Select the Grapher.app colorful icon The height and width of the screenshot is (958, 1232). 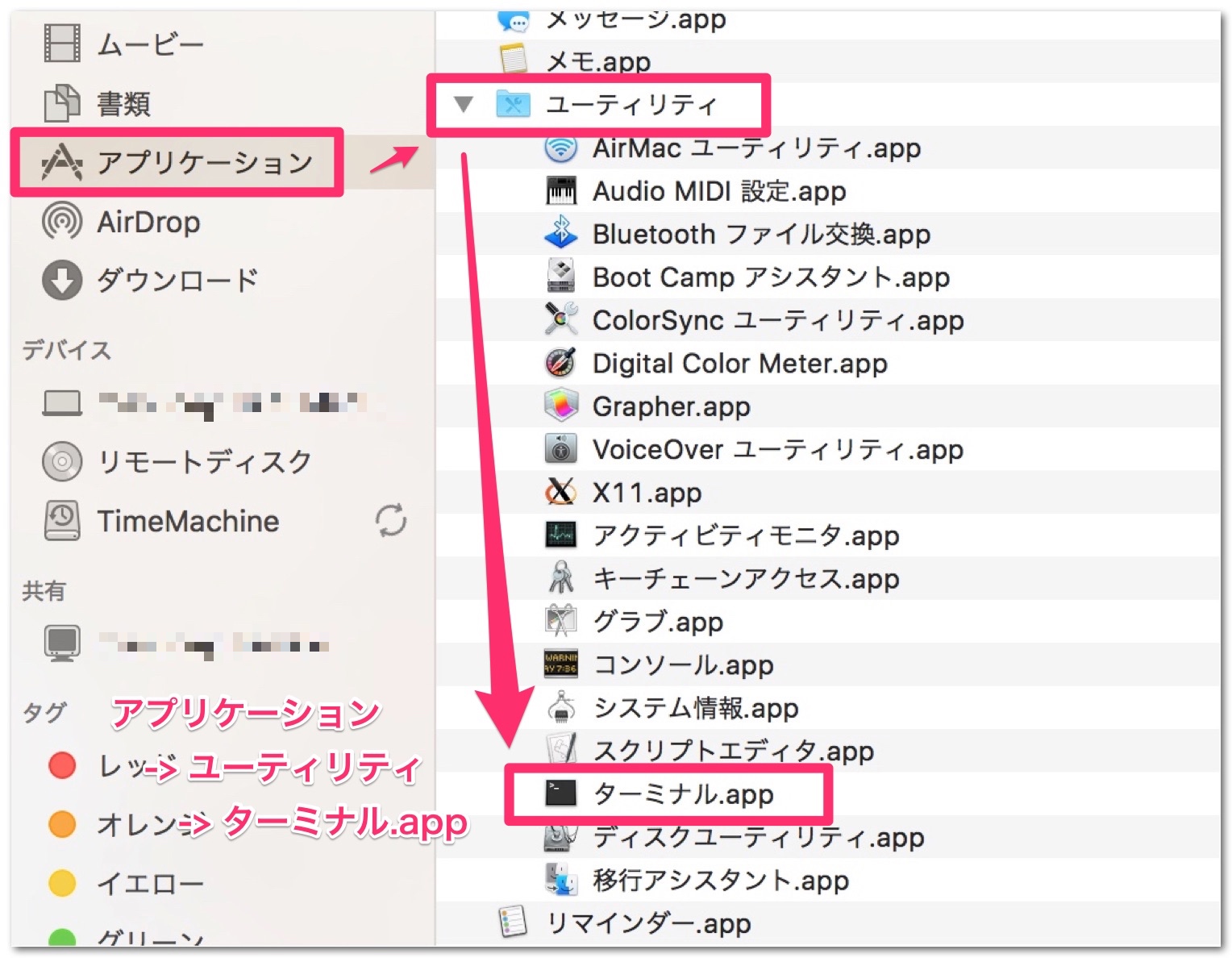(x=562, y=406)
